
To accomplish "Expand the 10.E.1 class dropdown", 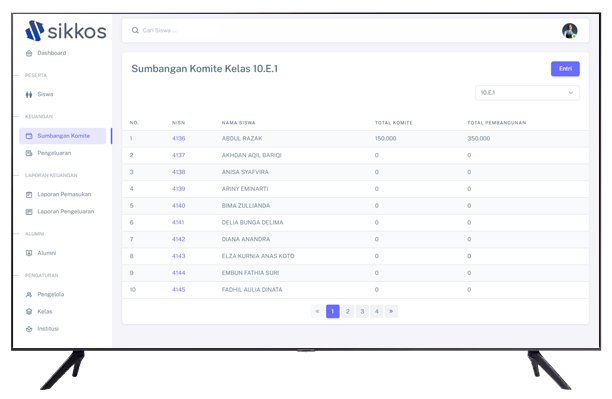I will point(527,93).
